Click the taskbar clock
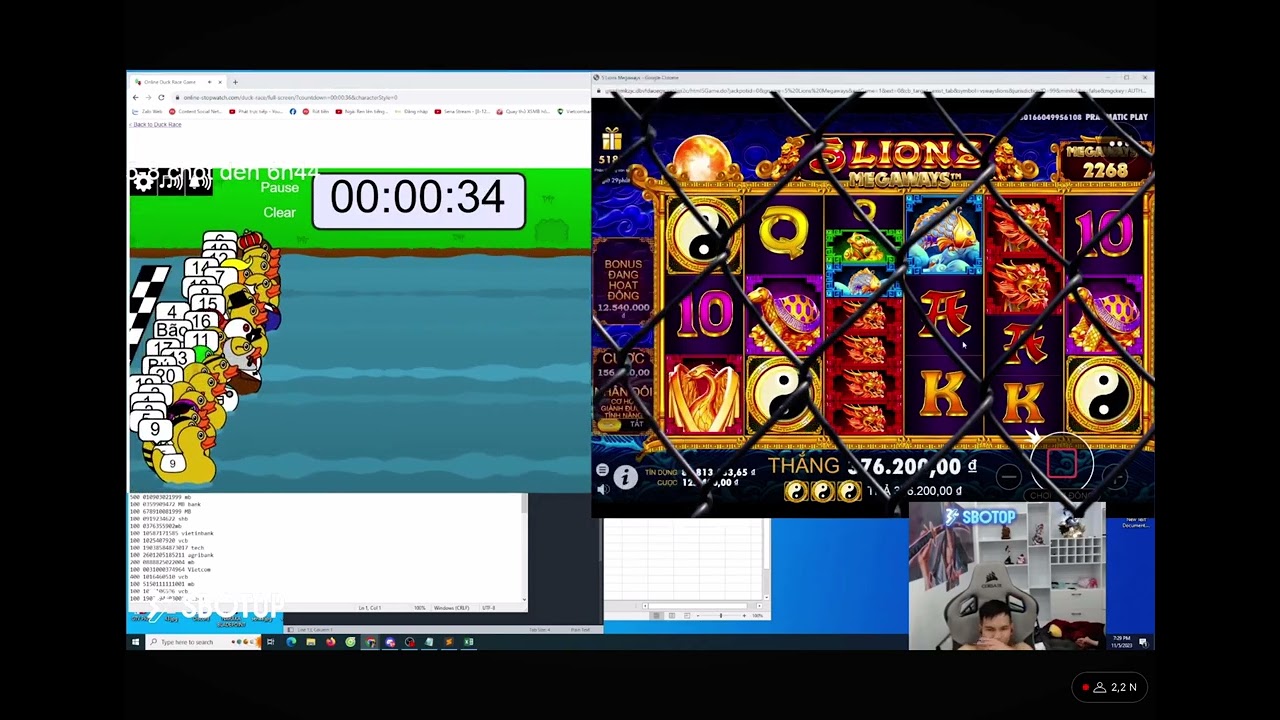The height and width of the screenshot is (720, 1280). 1121,640
